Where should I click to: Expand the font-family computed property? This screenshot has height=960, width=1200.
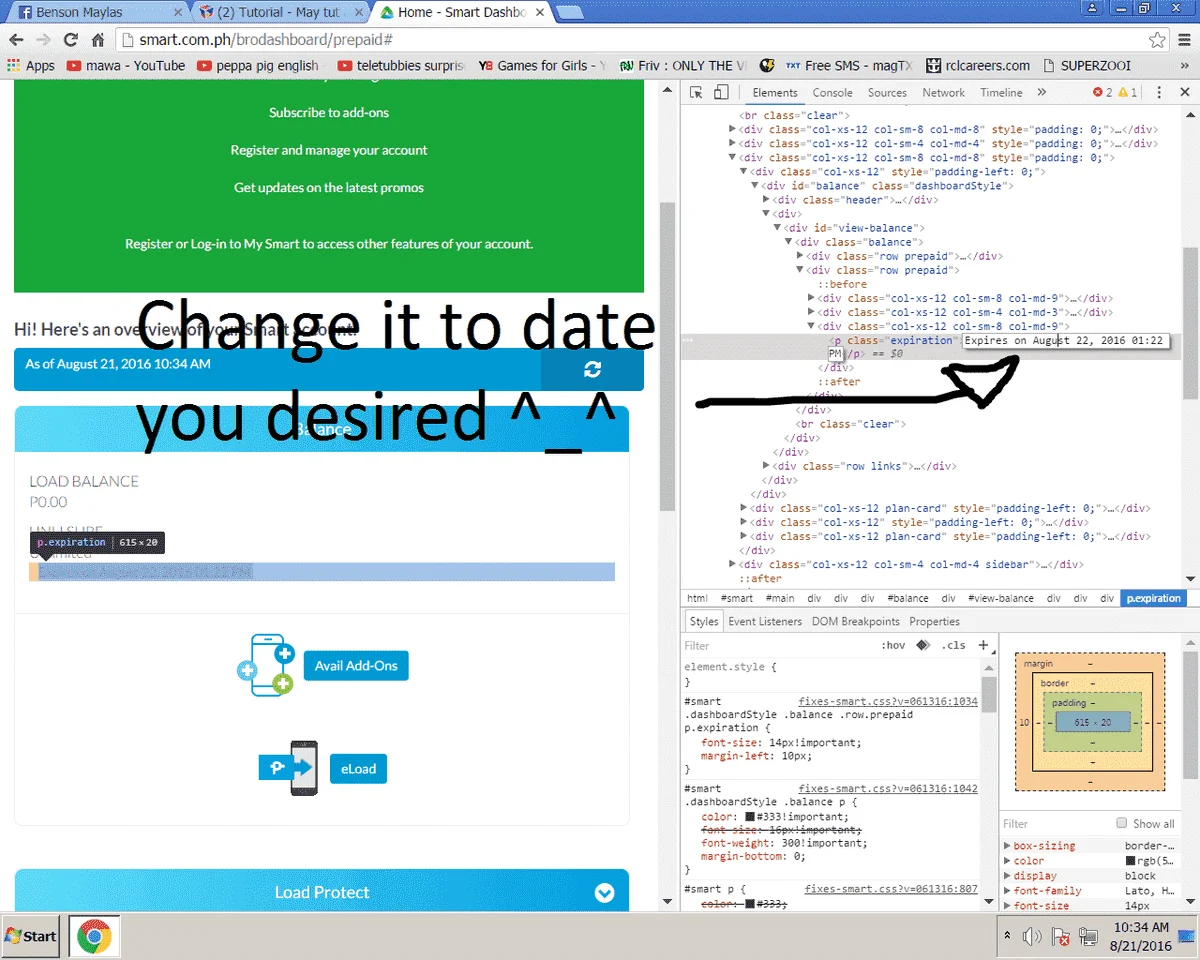[x=1007, y=891]
